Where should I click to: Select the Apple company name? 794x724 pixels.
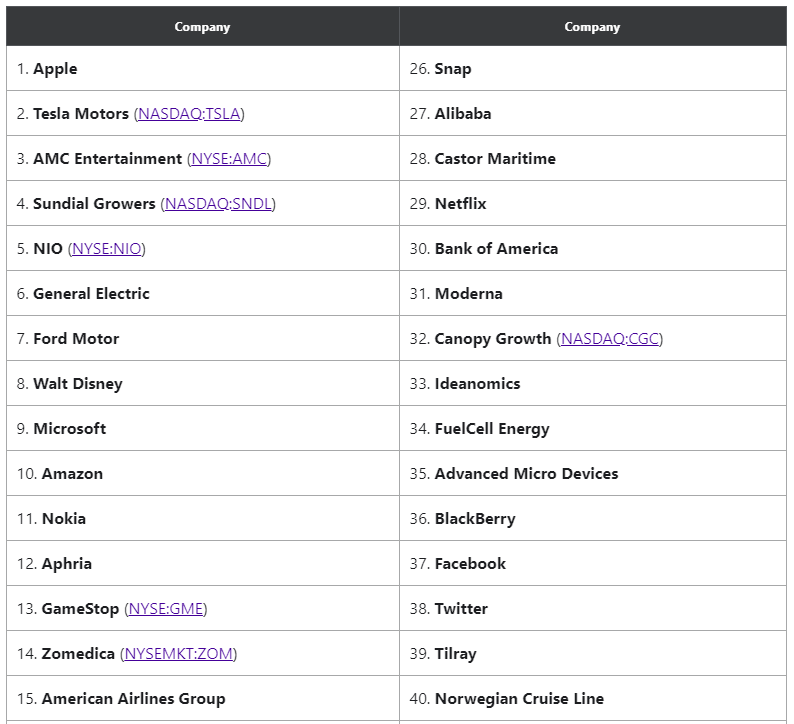55,69
